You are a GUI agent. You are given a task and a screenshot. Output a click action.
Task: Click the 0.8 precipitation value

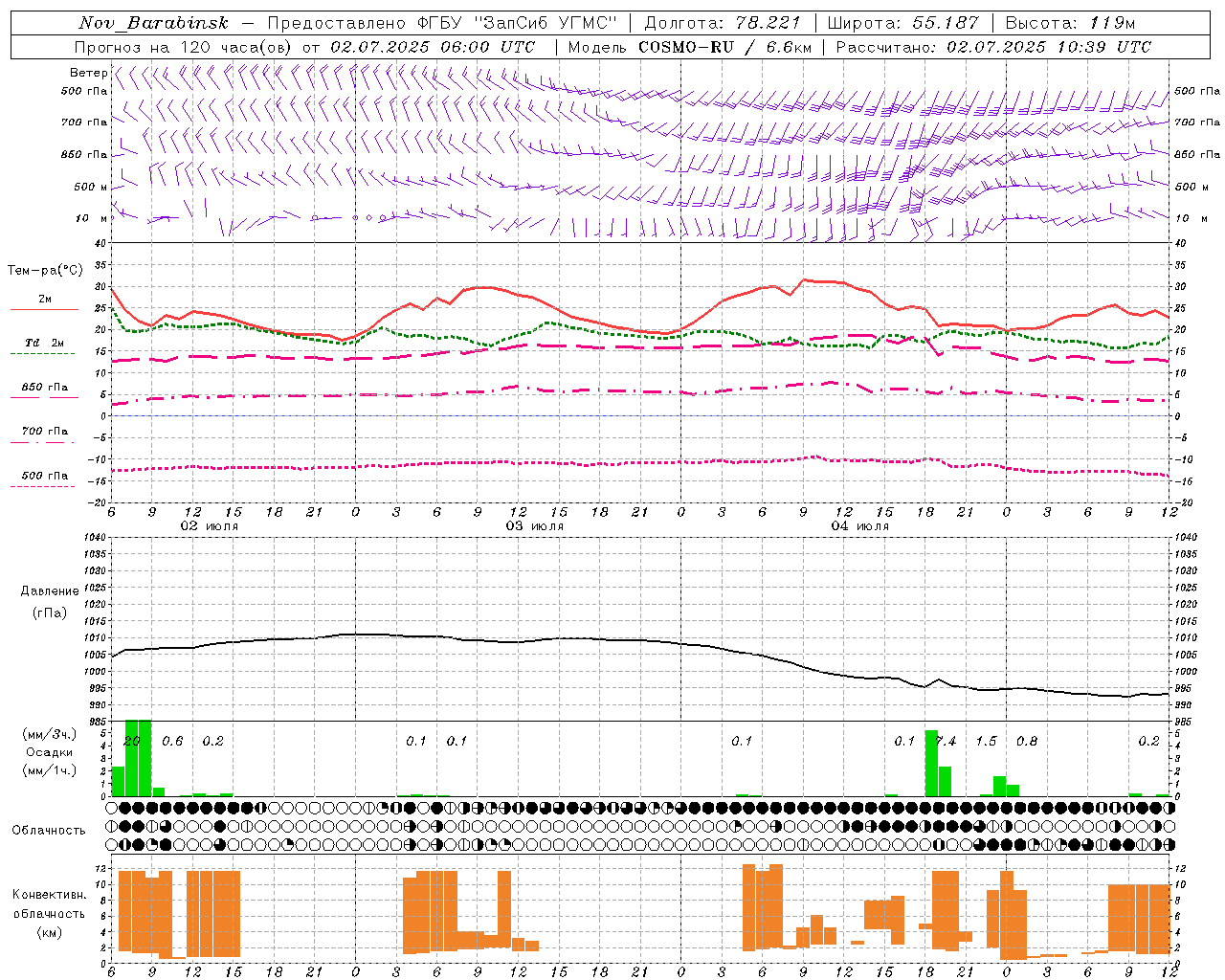click(x=1027, y=742)
